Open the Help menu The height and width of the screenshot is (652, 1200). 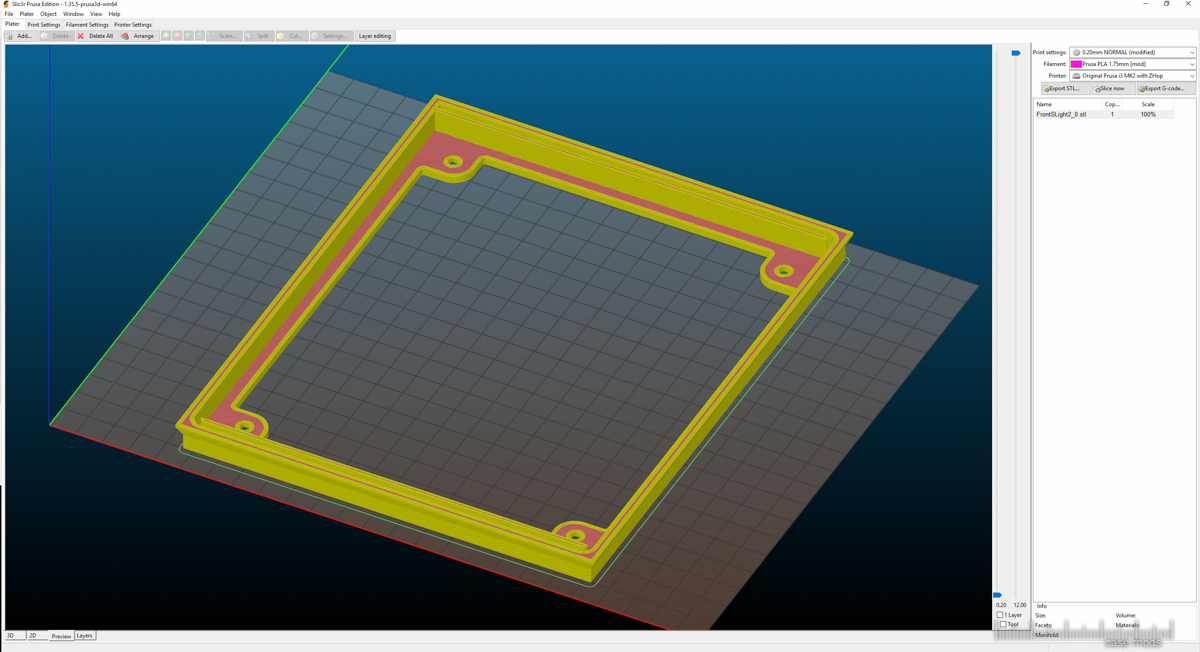click(x=114, y=14)
